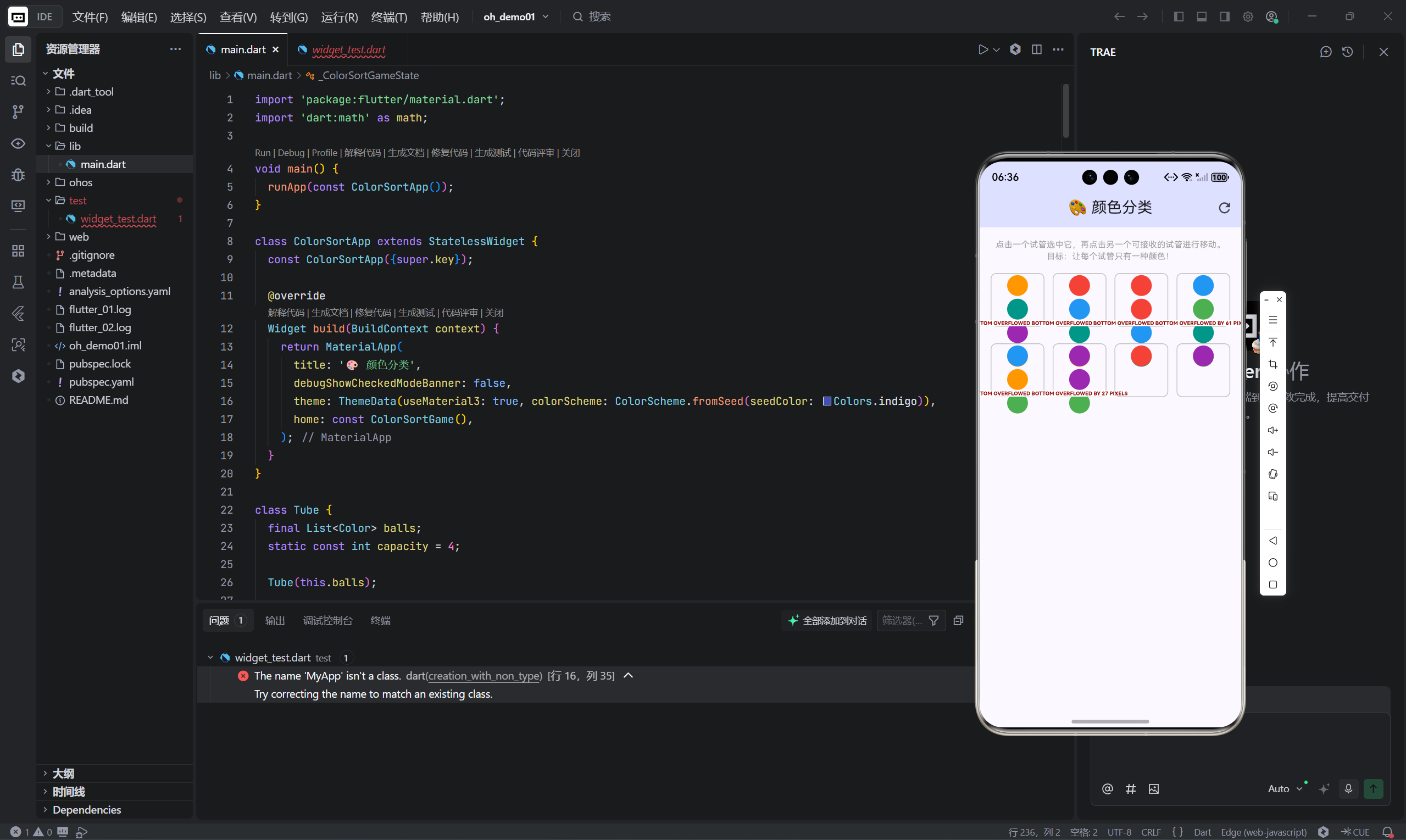Click the Debug code lens above main()
1406x840 pixels.
(291, 153)
